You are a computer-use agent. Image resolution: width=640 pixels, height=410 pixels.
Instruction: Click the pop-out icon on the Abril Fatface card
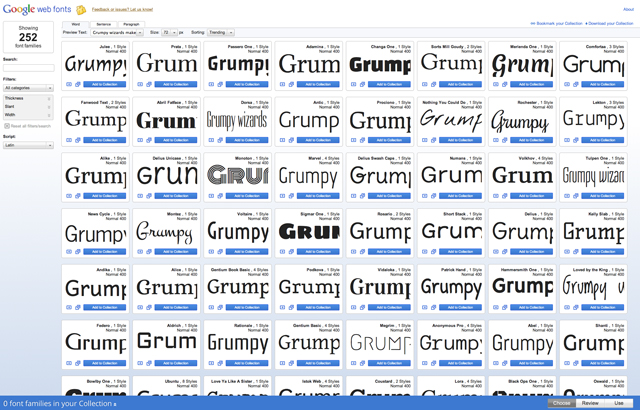point(149,140)
